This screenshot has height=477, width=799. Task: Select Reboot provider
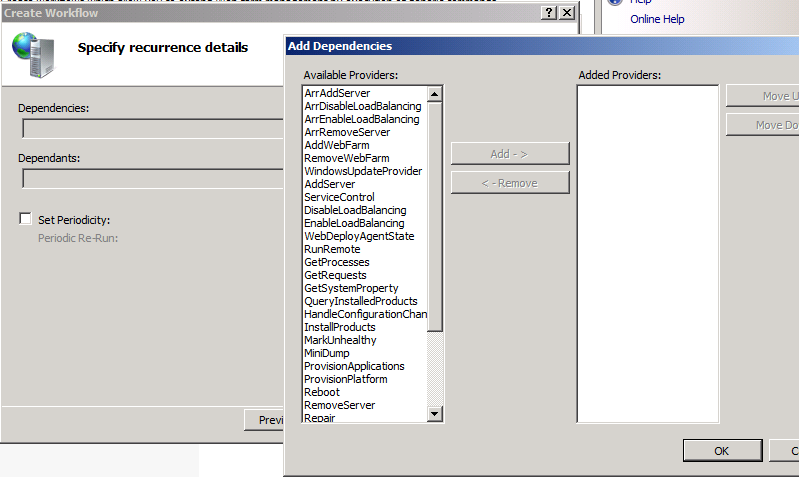coord(322,392)
